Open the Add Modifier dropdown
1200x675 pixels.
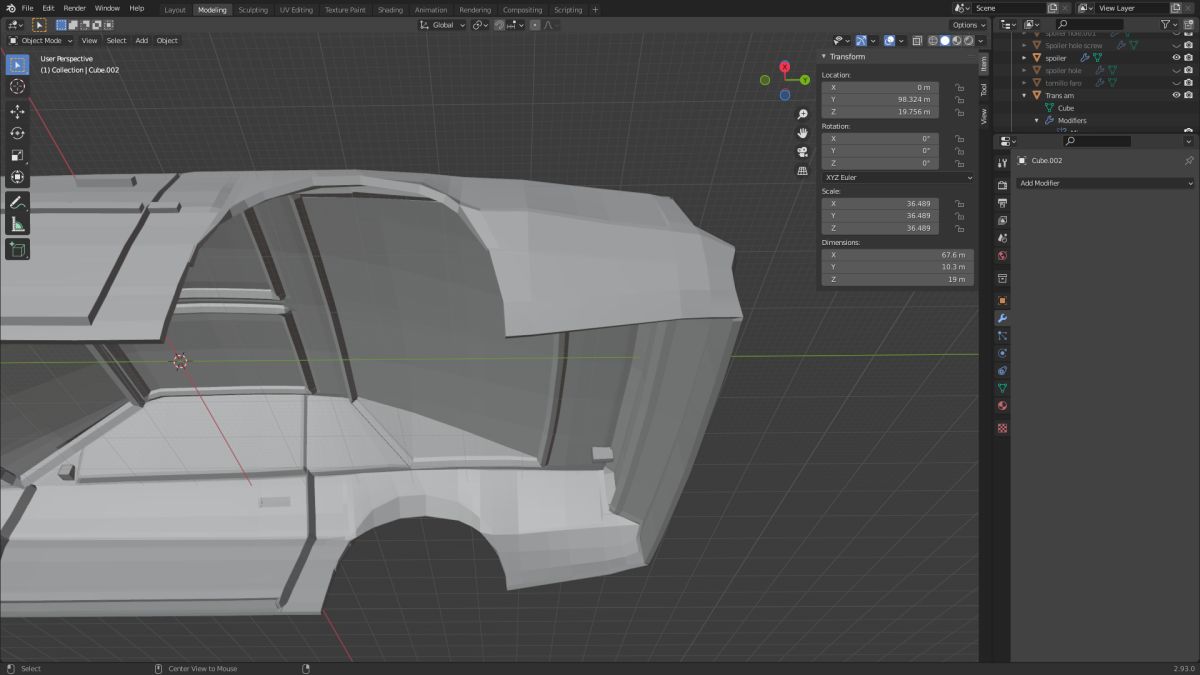tap(1105, 183)
